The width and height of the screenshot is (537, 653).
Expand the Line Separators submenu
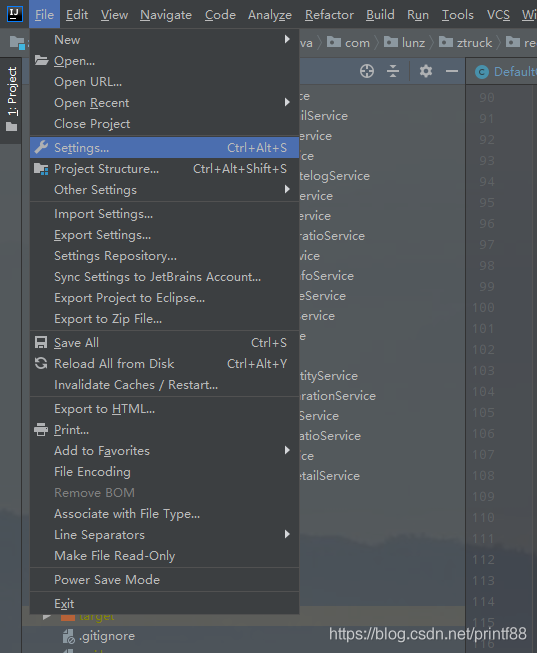[x=165, y=535]
